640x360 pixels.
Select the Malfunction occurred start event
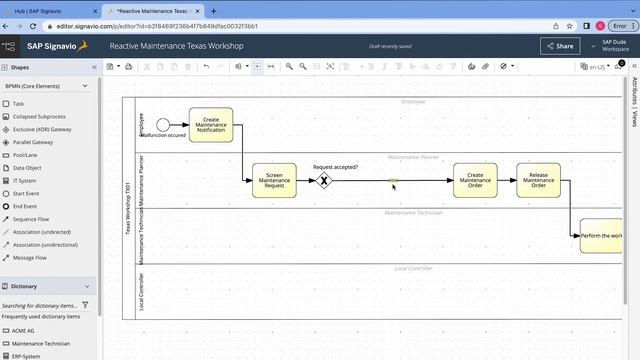pyautogui.click(x=163, y=125)
